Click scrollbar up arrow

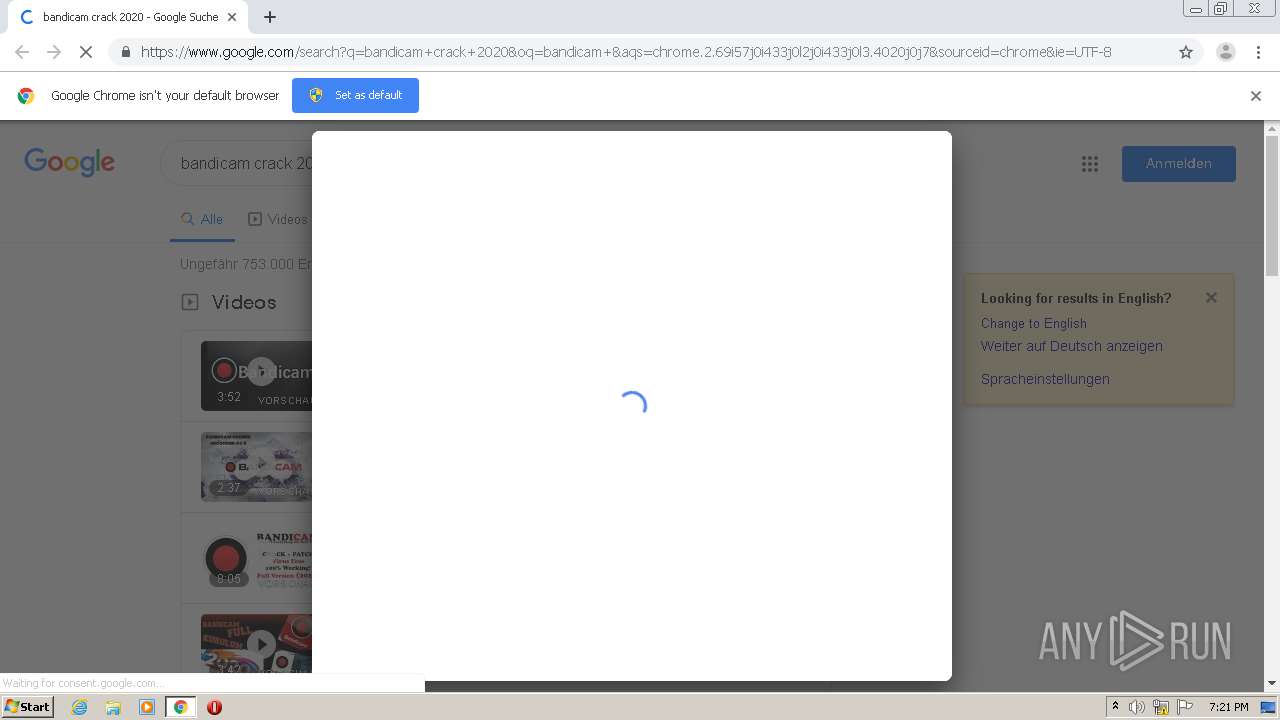(x=1272, y=128)
